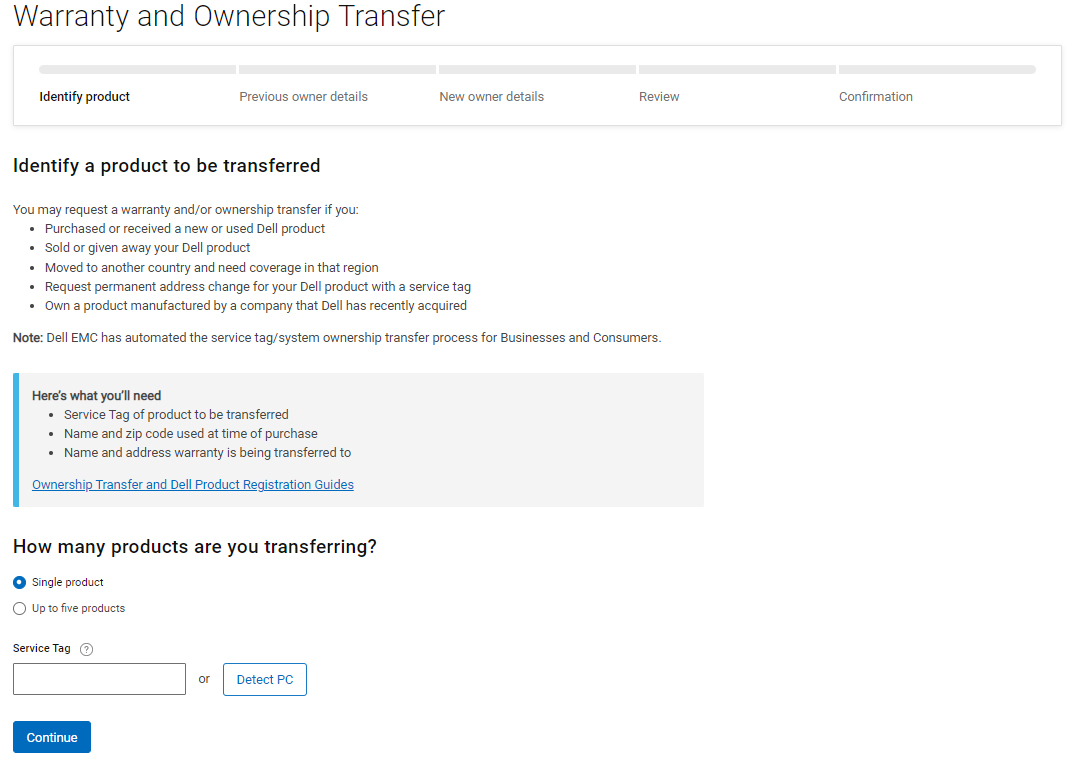This screenshot has width=1079, height=764.
Task: Click the blue Continue button
Action: (52, 737)
